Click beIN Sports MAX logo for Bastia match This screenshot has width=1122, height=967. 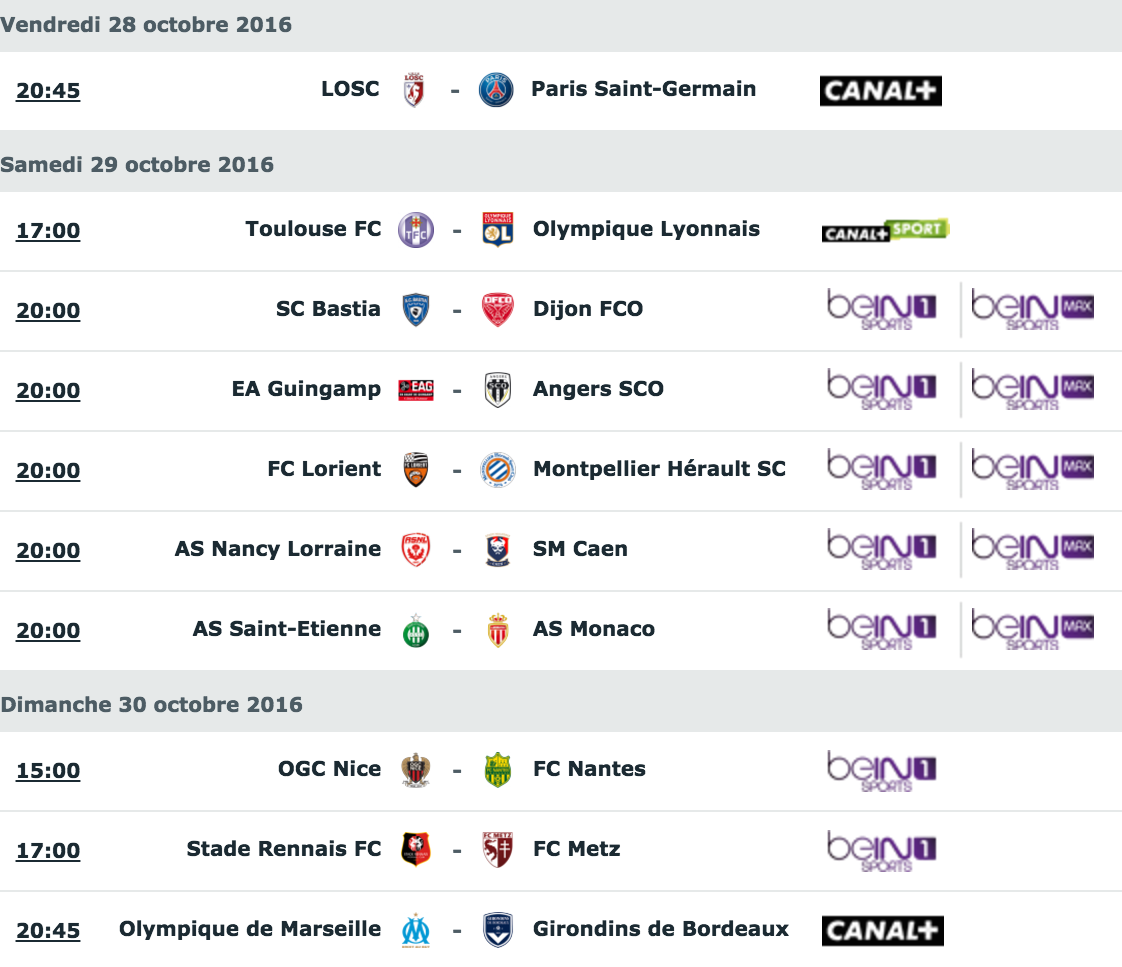click(x=1032, y=310)
